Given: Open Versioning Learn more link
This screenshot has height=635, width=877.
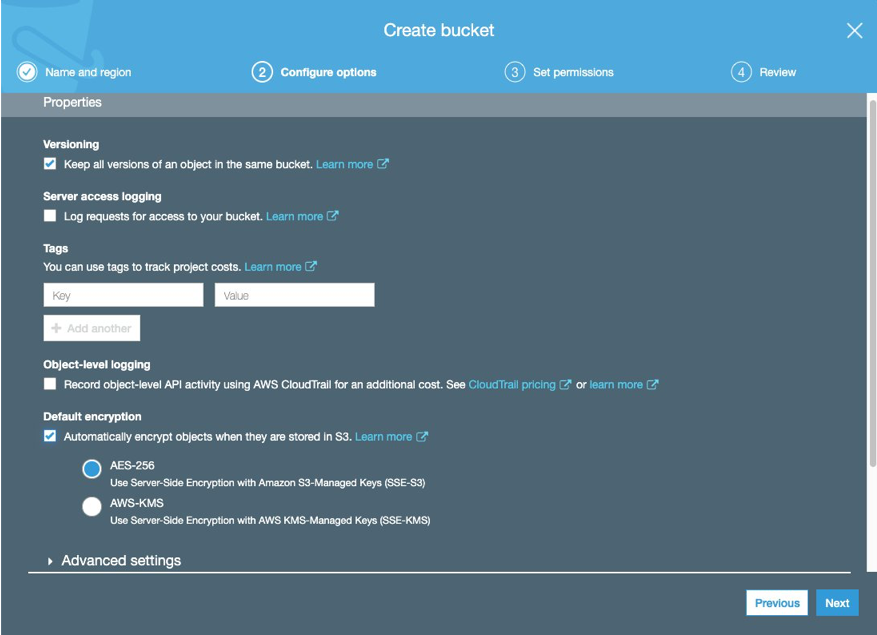Looking at the screenshot, I should click(x=345, y=164).
